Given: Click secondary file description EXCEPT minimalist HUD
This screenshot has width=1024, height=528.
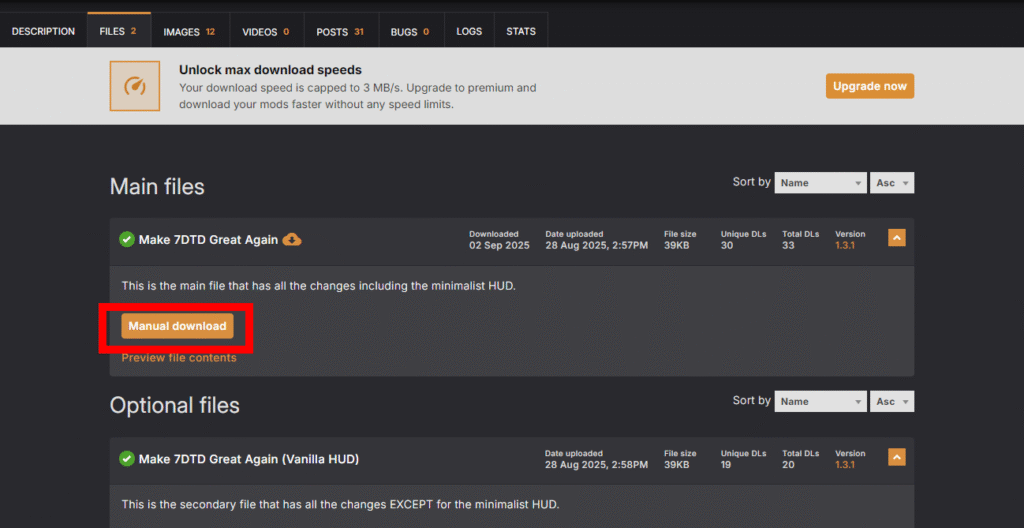Looking at the screenshot, I should tap(341, 505).
